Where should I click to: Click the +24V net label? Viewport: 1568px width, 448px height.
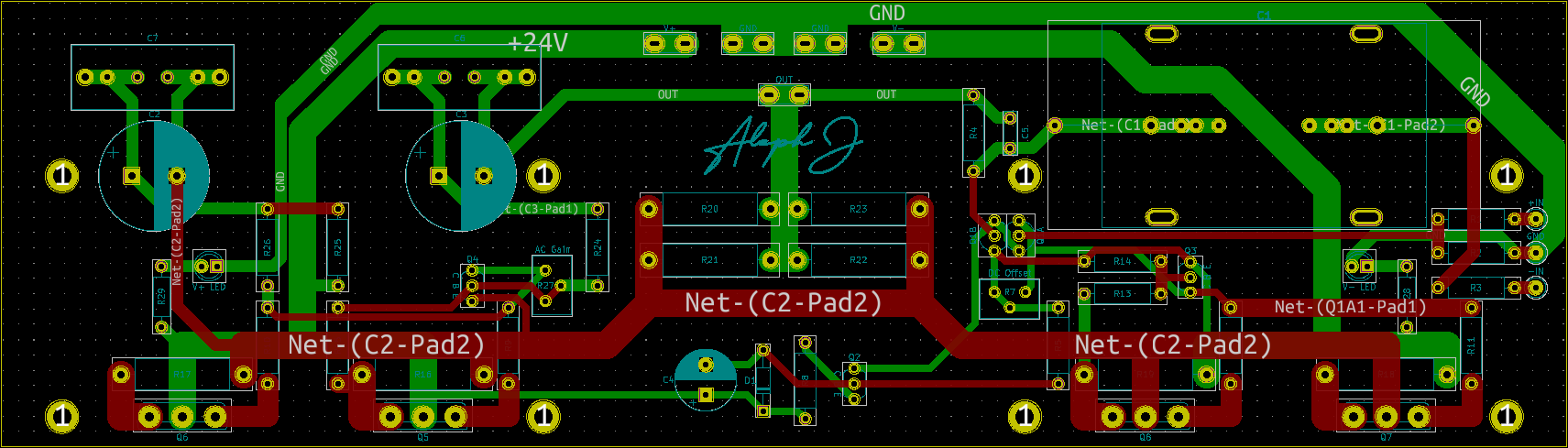[x=538, y=43]
